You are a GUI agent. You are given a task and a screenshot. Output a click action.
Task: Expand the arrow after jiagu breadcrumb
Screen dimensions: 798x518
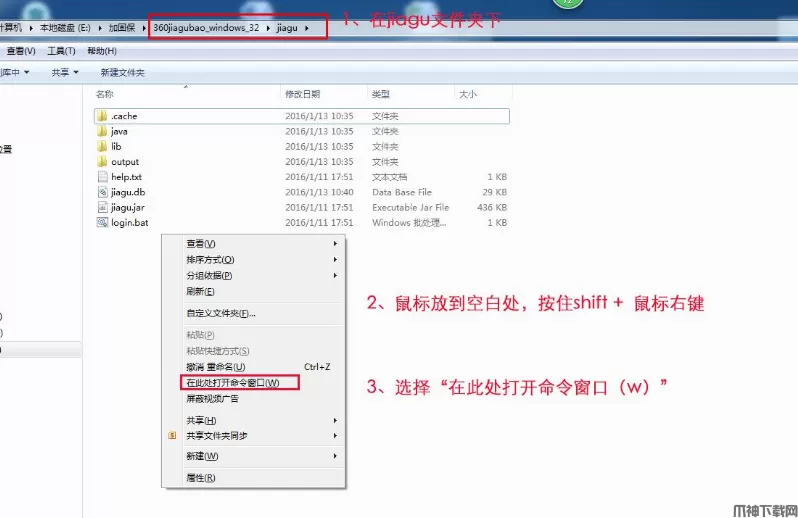[x=306, y=28]
